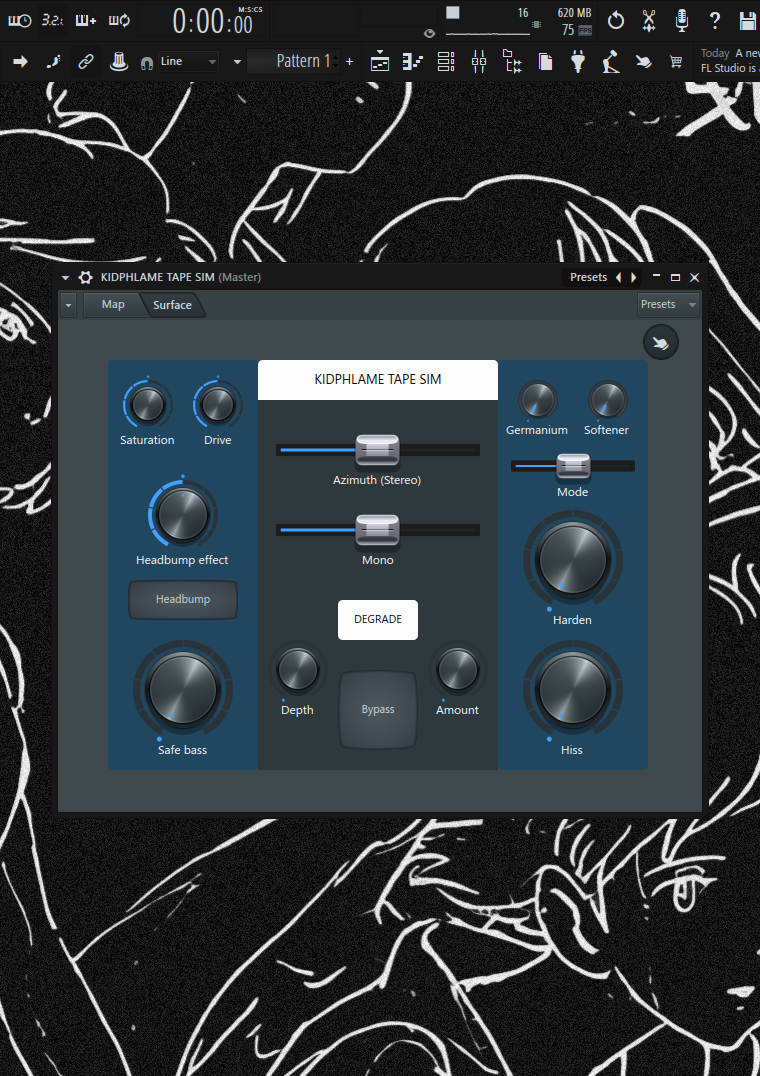Open the Channel rack icon
This screenshot has height=1076, width=760.
[446, 62]
